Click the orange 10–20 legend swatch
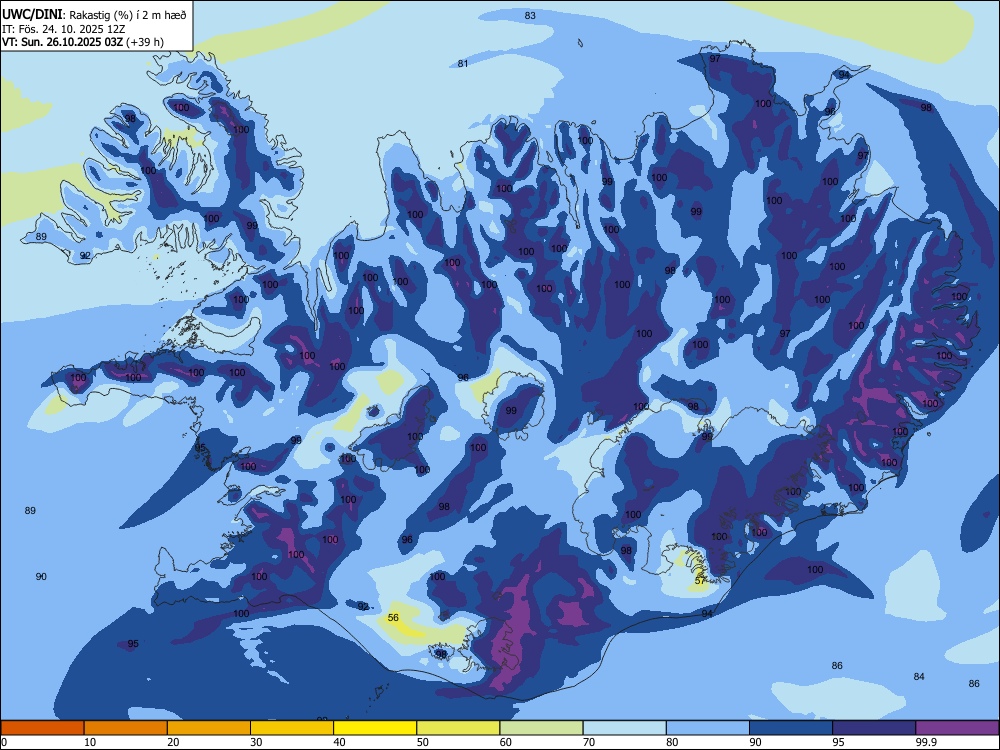 point(126,728)
